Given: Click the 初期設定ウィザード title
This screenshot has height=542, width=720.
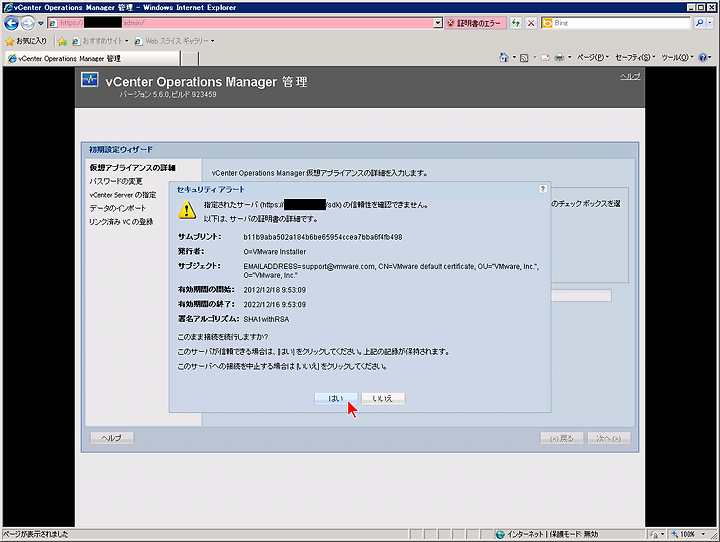Looking at the screenshot, I should point(121,149).
